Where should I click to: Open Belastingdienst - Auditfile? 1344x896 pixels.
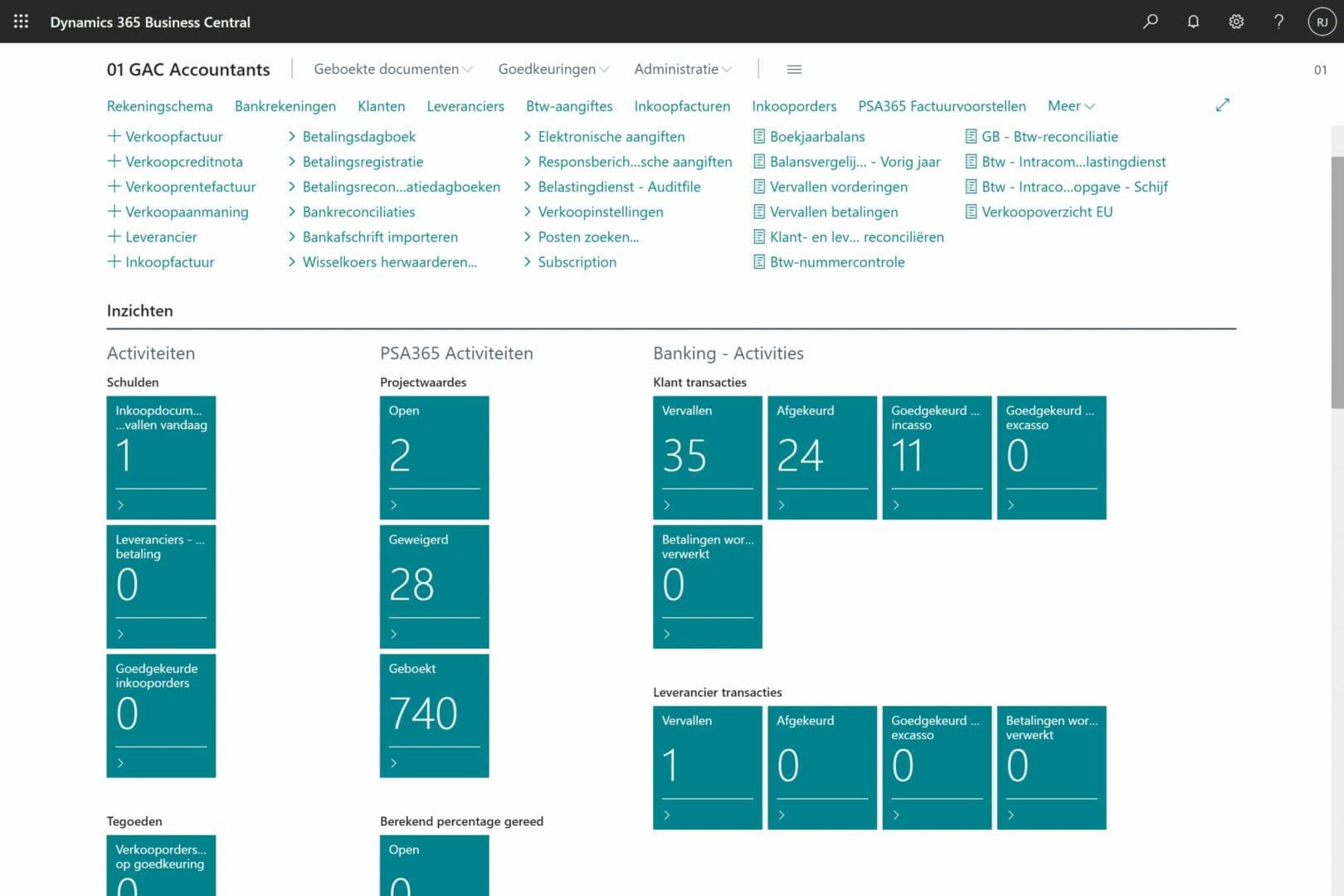tap(619, 187)
